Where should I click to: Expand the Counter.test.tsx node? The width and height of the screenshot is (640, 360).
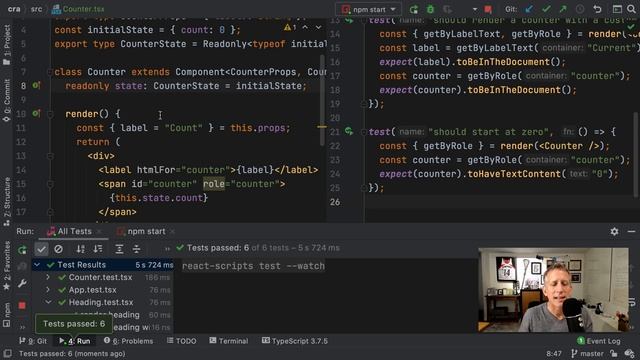48,278
